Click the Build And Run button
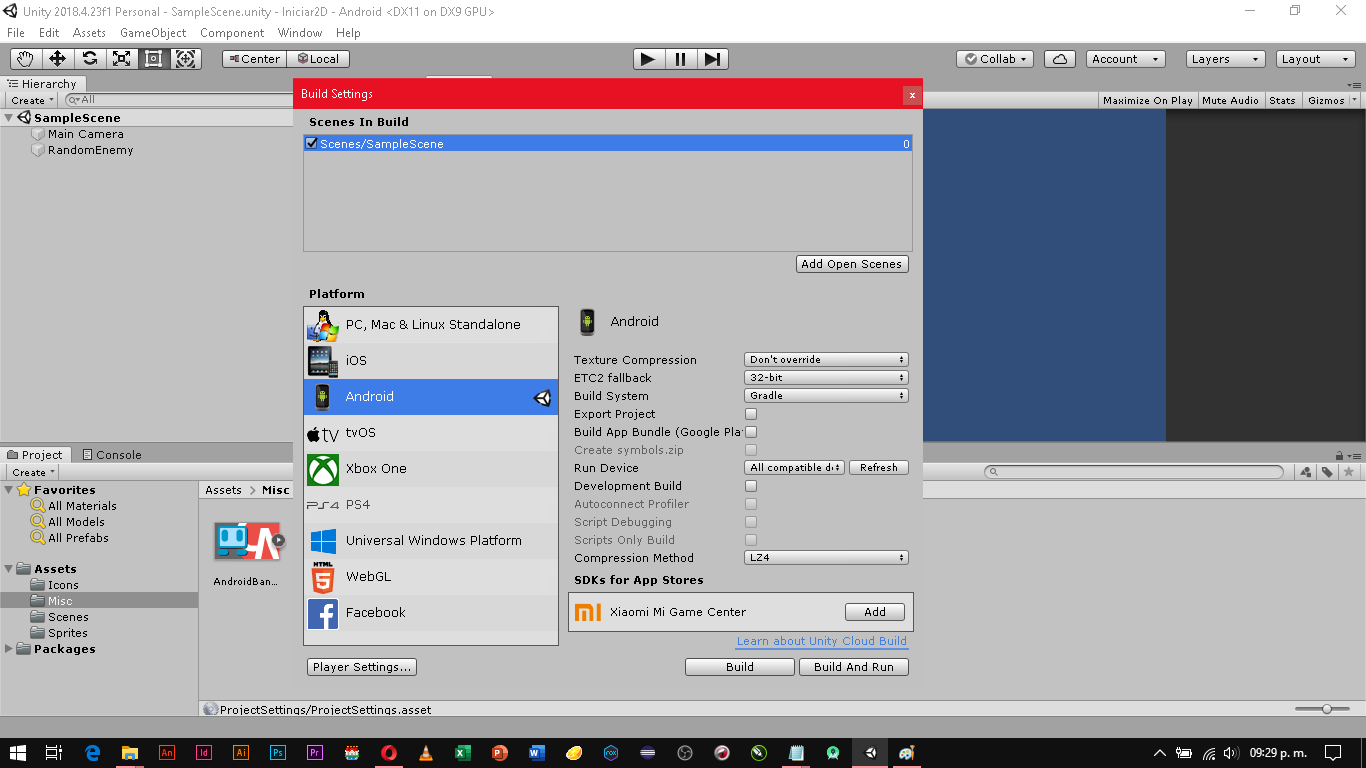This screenshot has width=1366, height=768. click(x=853, y=666)
